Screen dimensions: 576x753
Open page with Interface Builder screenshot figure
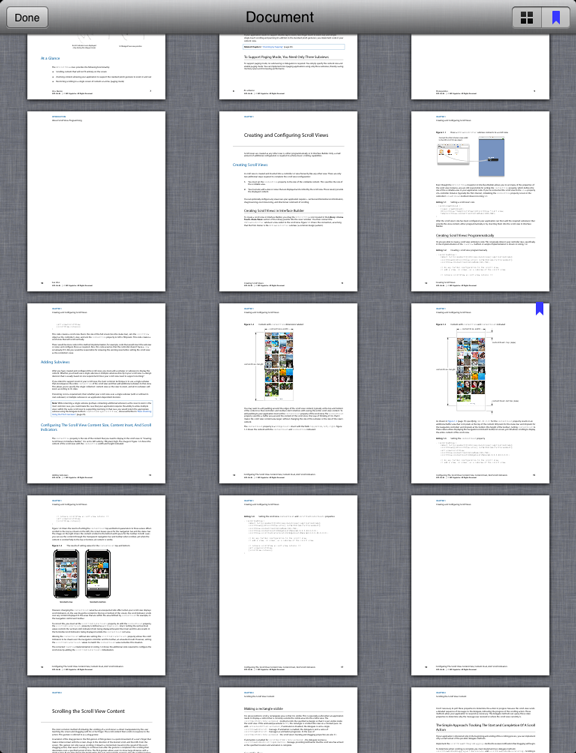[x=480, y=201]
